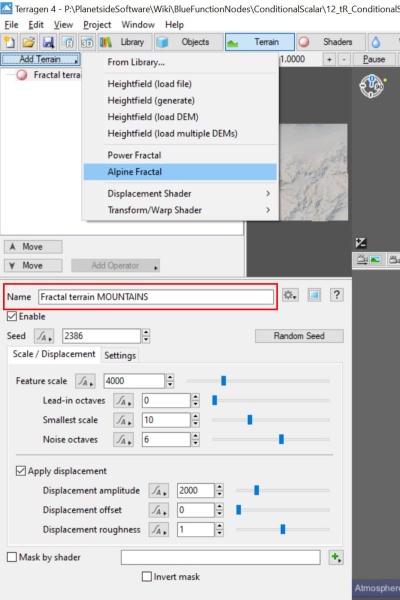The height and width of the screenshot is (600, 400).
Task: Click the question mark help icon
Action: point(336,295)
